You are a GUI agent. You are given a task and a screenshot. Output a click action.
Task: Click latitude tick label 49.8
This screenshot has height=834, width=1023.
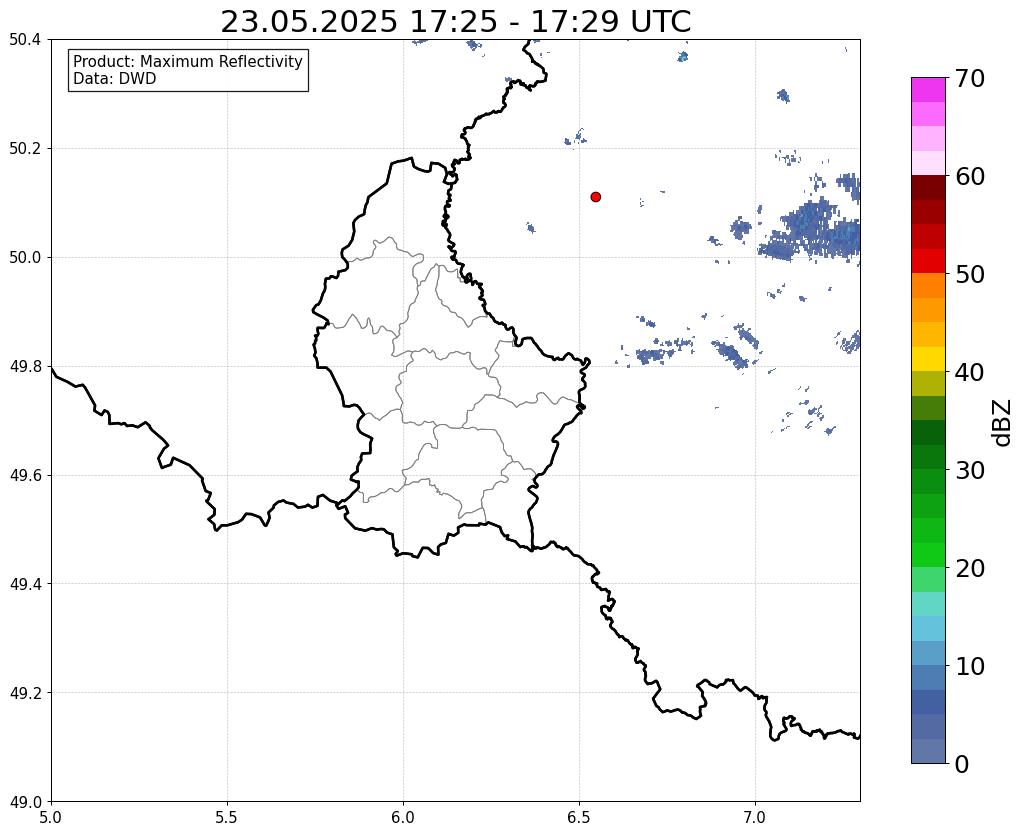(25, 367)
